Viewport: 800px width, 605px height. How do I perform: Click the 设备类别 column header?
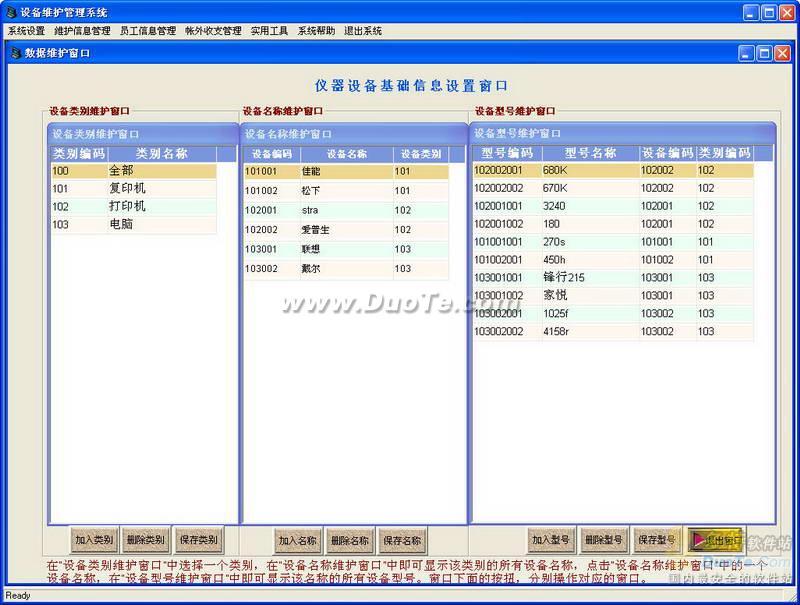(x=421, y=154)
